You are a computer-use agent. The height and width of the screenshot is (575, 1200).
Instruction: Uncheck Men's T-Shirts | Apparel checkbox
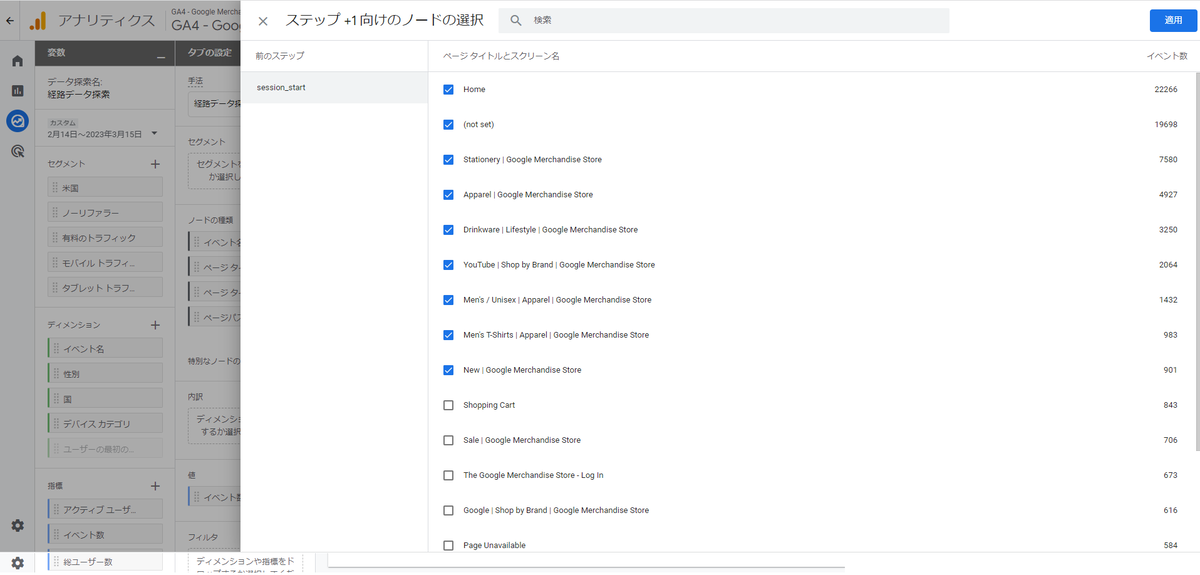click(448, 335)
